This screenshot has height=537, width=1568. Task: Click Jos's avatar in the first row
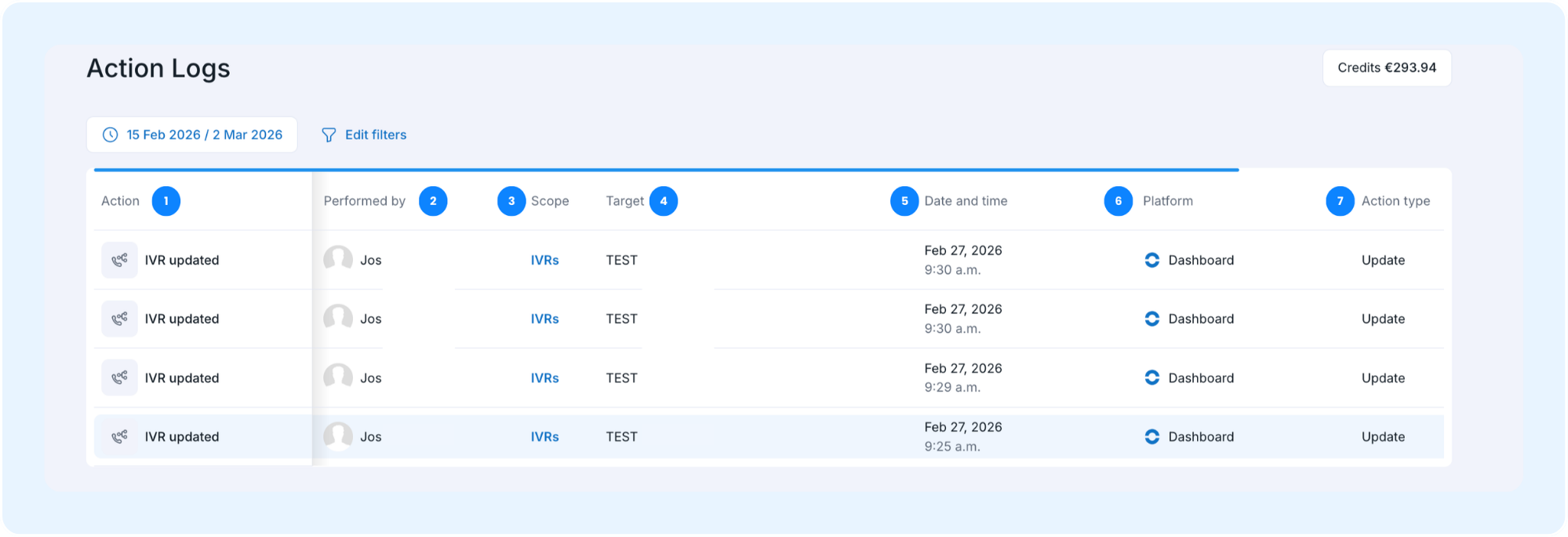338,259
